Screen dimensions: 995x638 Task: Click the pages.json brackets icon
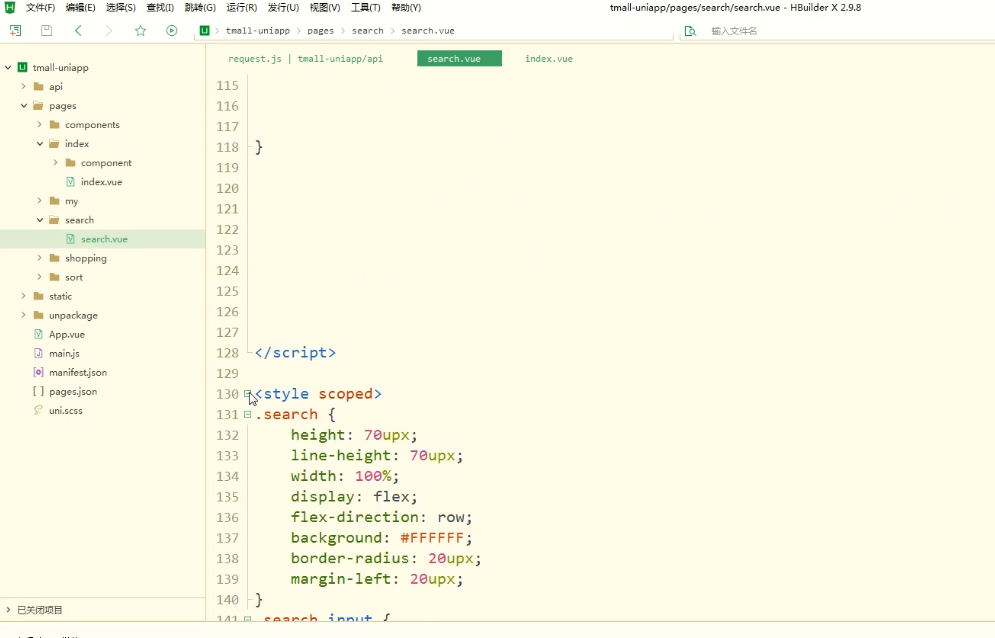click(38, 391)
